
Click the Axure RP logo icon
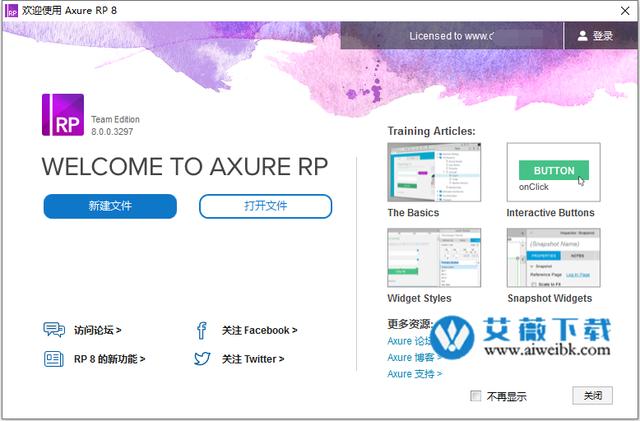click(63, 115)
